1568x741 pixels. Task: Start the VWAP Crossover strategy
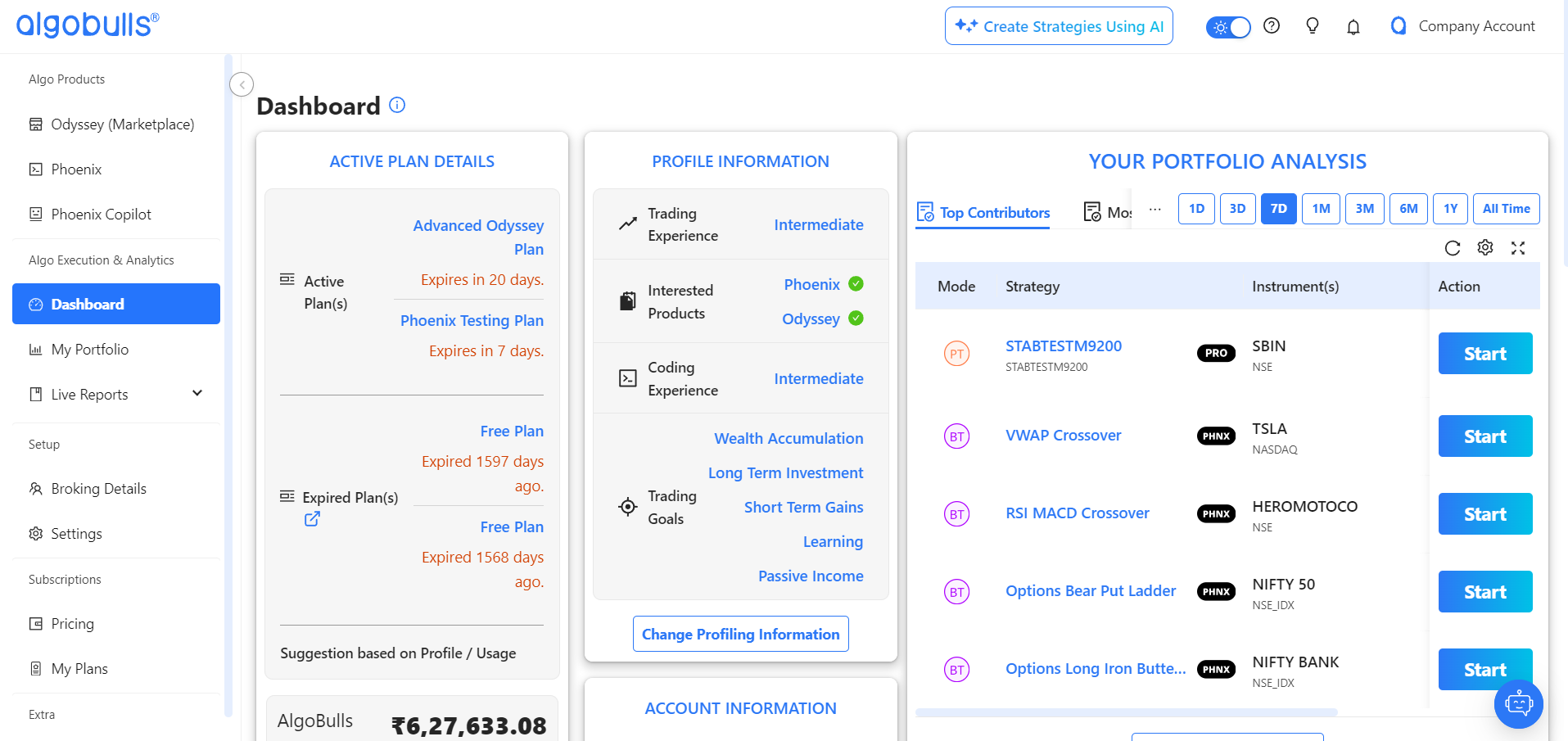click(x=1484, y=436)
